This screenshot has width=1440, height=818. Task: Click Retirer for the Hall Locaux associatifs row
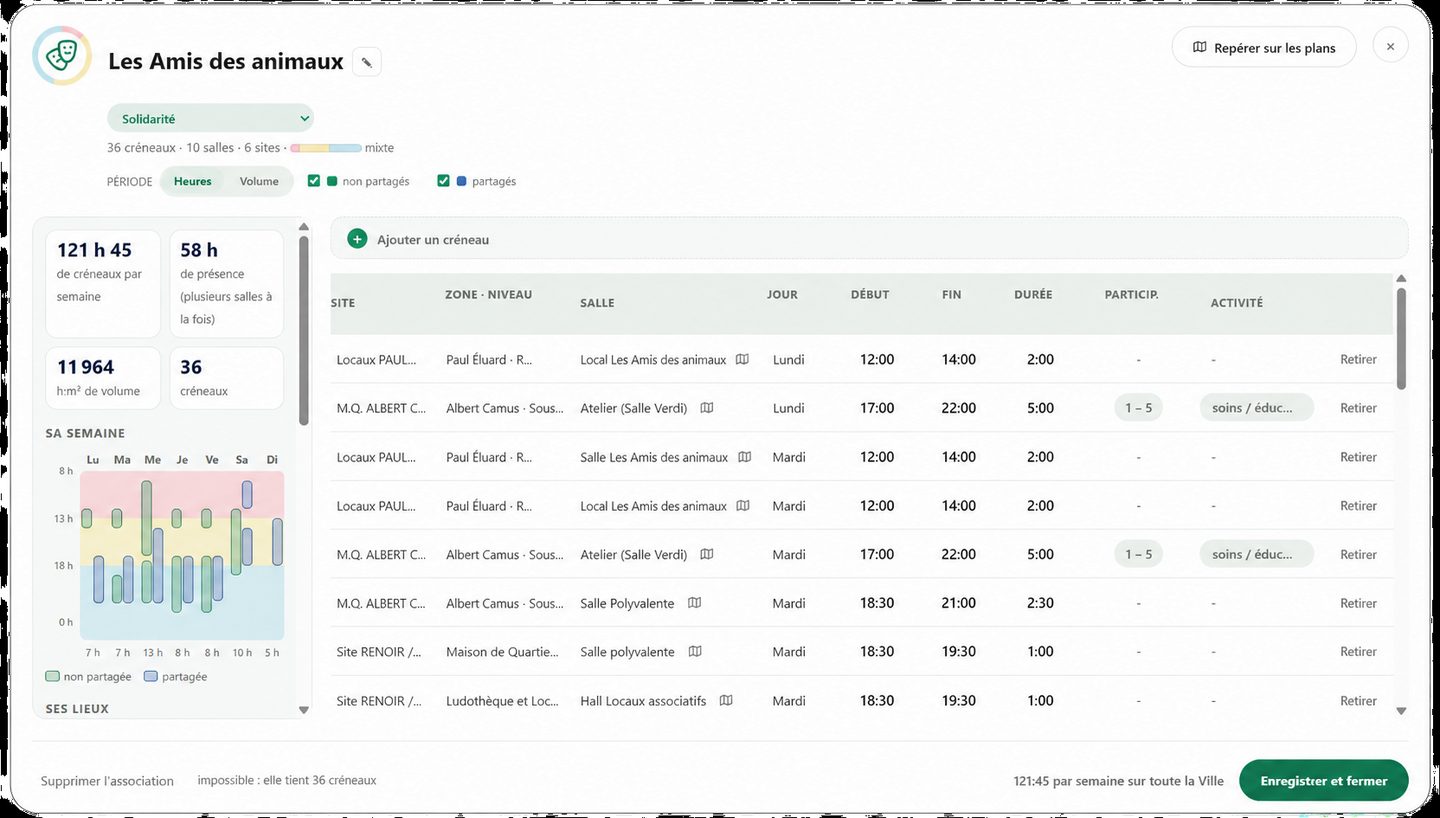point(1358,701)
